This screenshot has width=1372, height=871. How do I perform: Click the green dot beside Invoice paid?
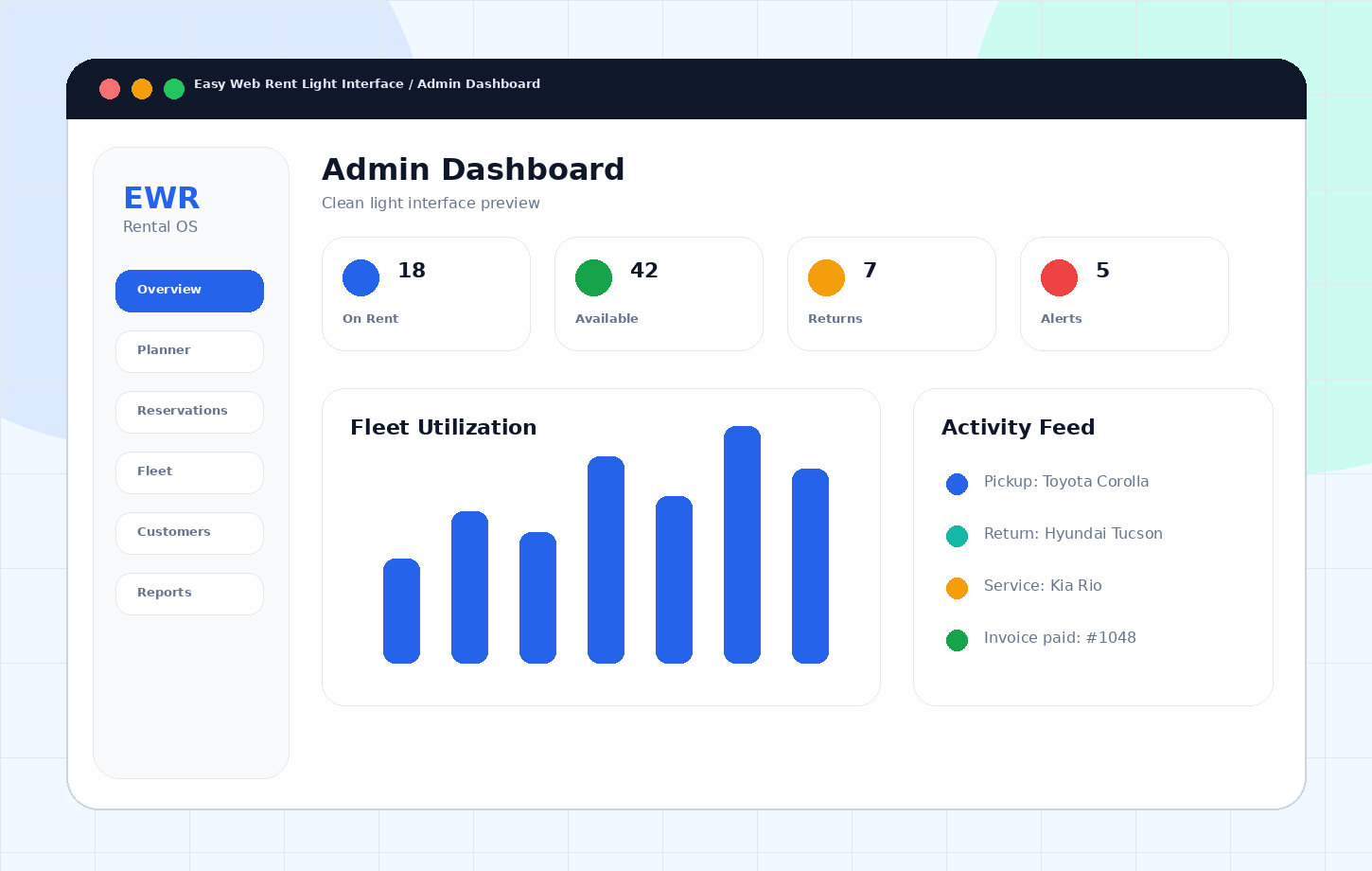[957, 640]
